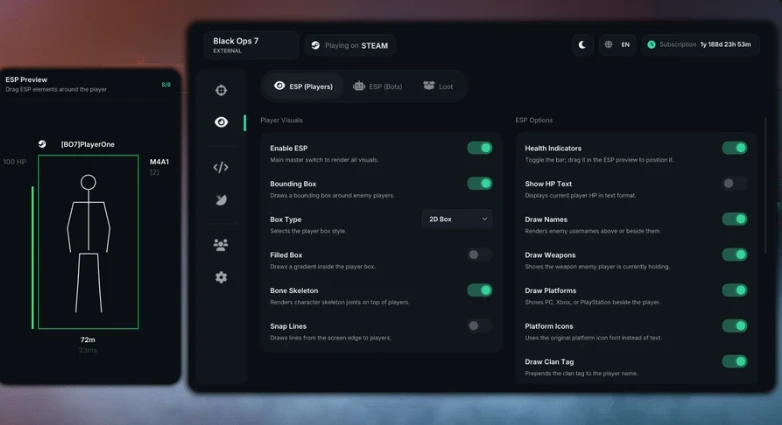
Task: Open the code brackets sidebar section
Action: coord(221,167)
